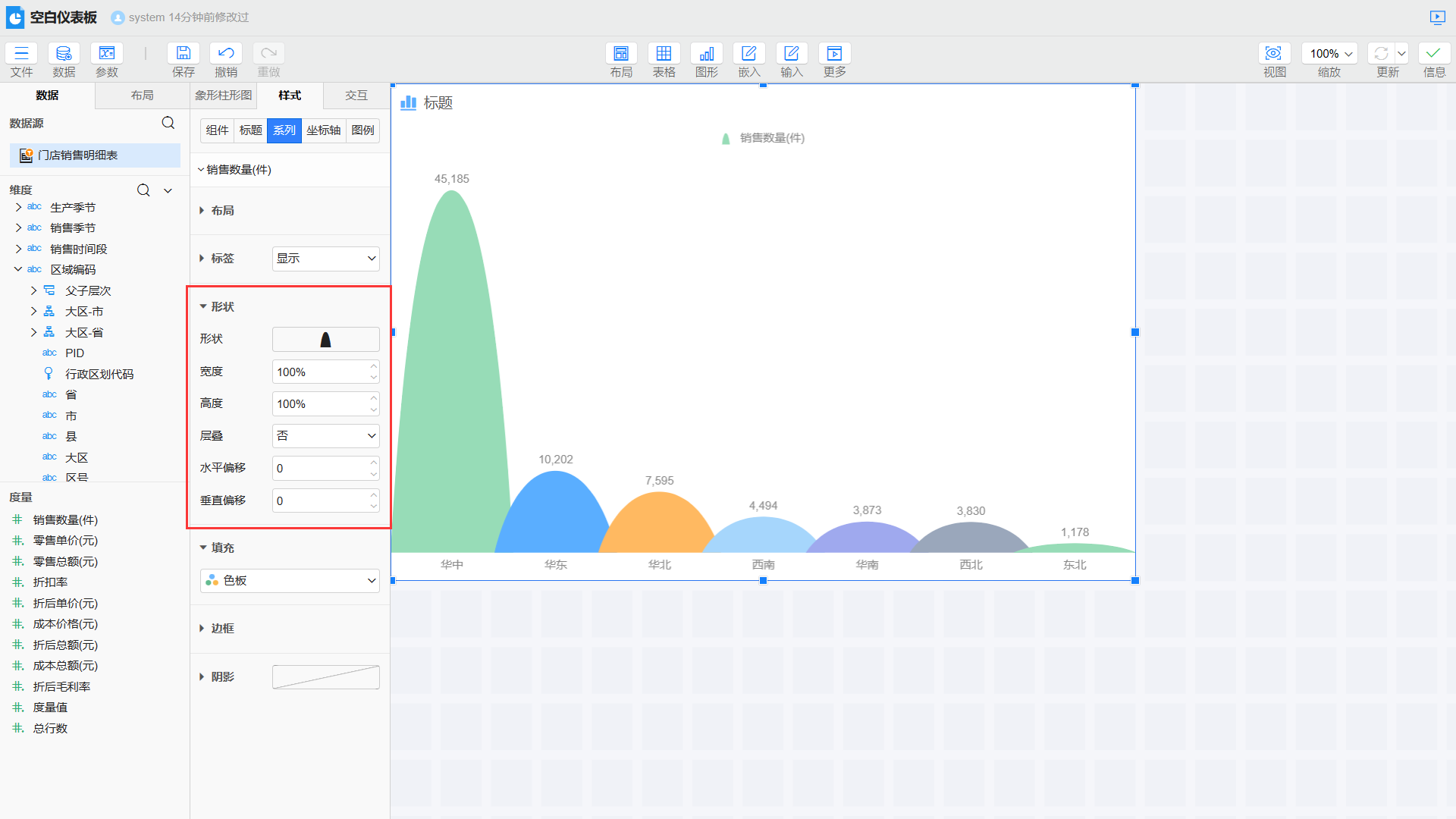Open the 表格 table insert tool
Screen dimensions: 1456x819
click(x=664, y=53)
